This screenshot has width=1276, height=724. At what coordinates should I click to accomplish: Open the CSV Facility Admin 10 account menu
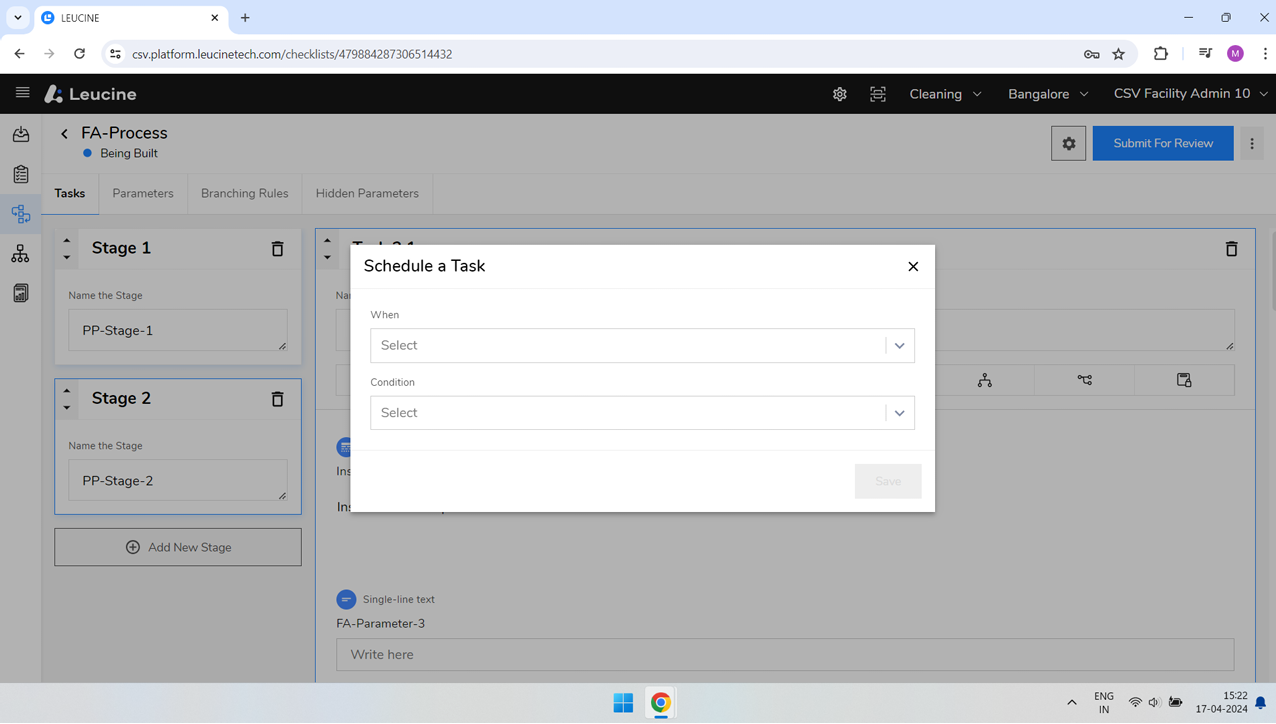1190,94
